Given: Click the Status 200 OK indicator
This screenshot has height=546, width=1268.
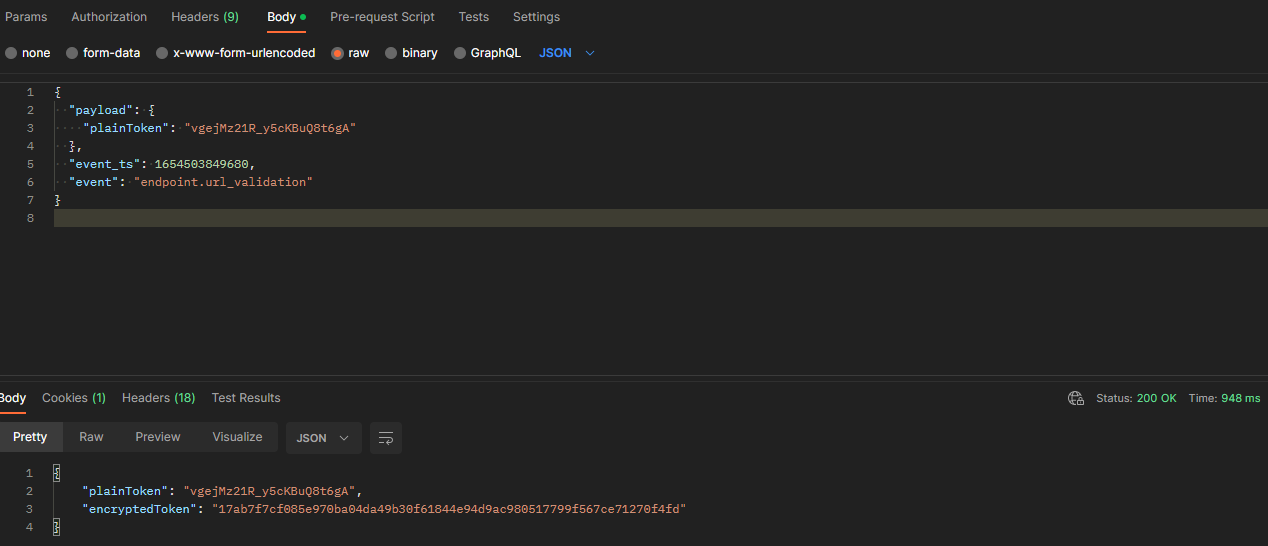Looking at the screenshot, I should [x=1136, y=398].
